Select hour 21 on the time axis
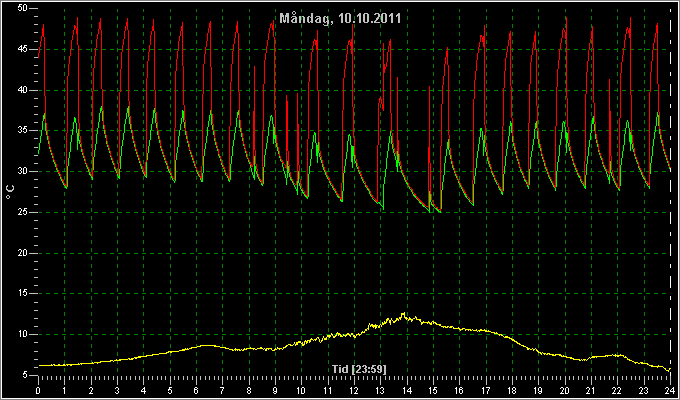This screenshot has width=680, height=400. point(591,390)
